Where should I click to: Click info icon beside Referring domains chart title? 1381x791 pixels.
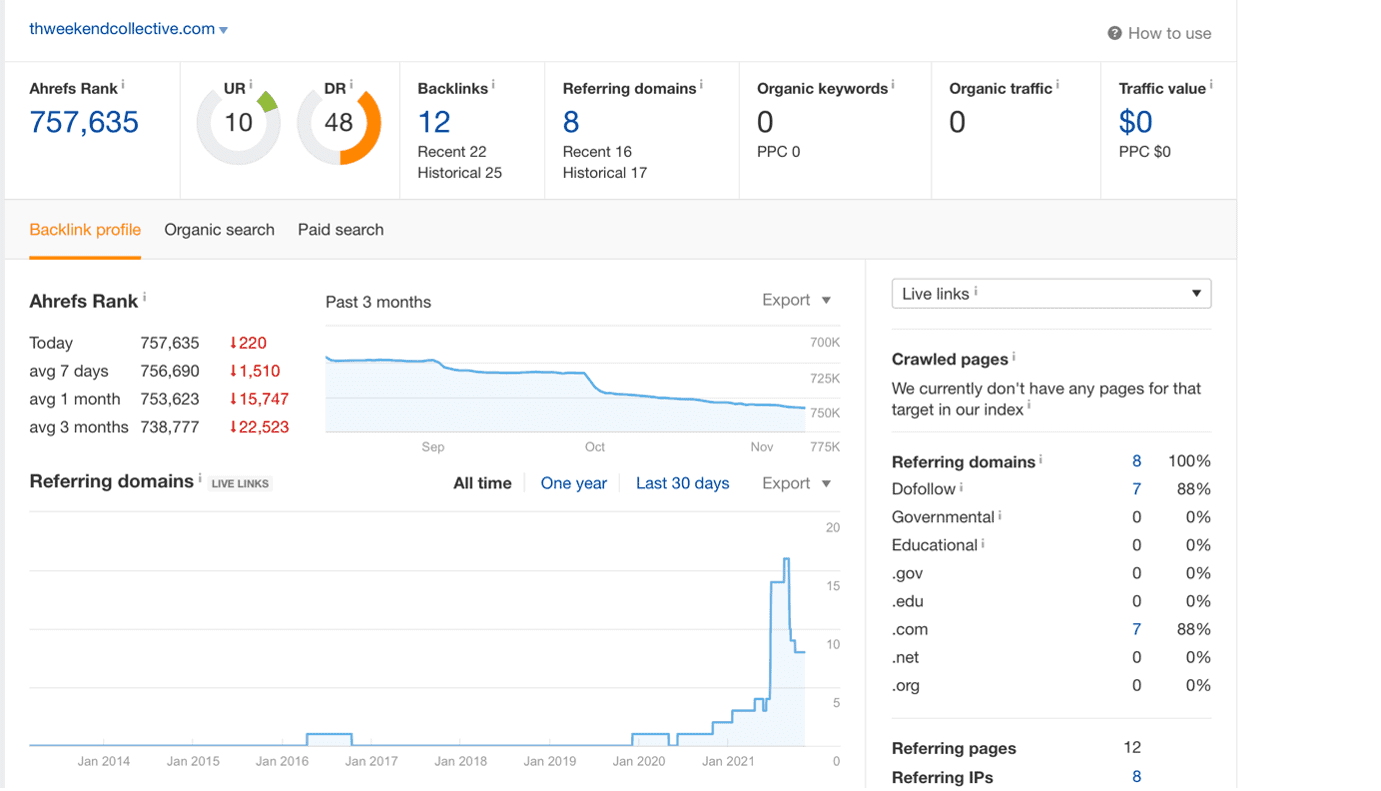pos(200,477)
